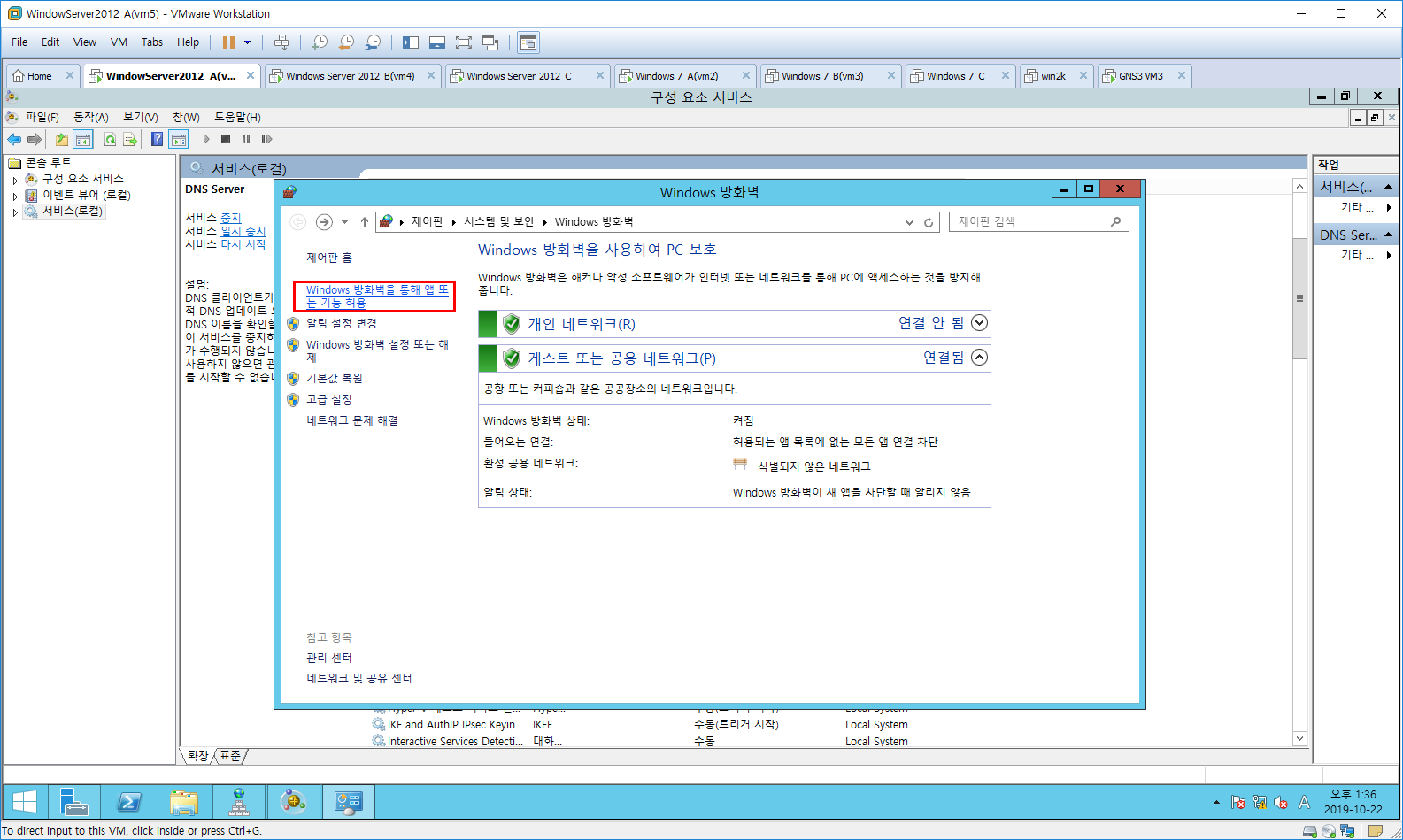Image resolution: width=1403 pixels, height=840 pixels.
Task: Pause the VM with the orange pause icon
Action: pyautogui.click(x=228, y=42)
